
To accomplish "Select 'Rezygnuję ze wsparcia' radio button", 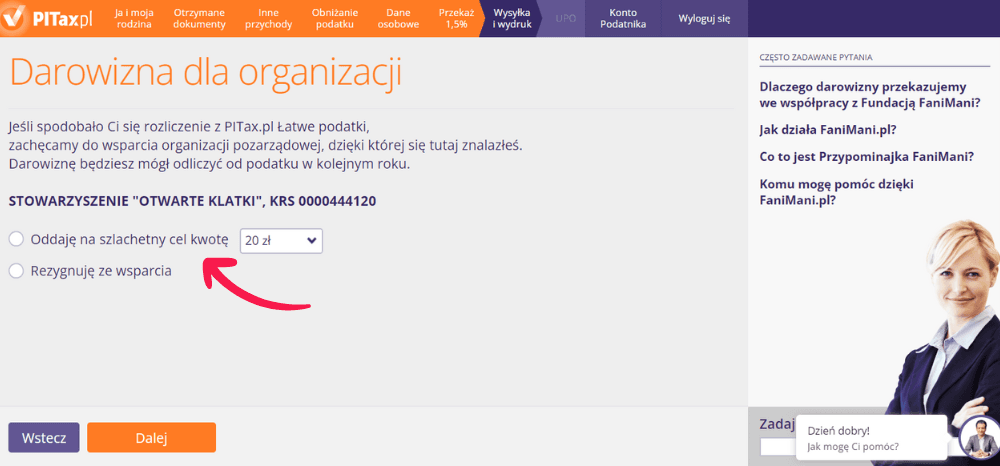I will [16, 271].
